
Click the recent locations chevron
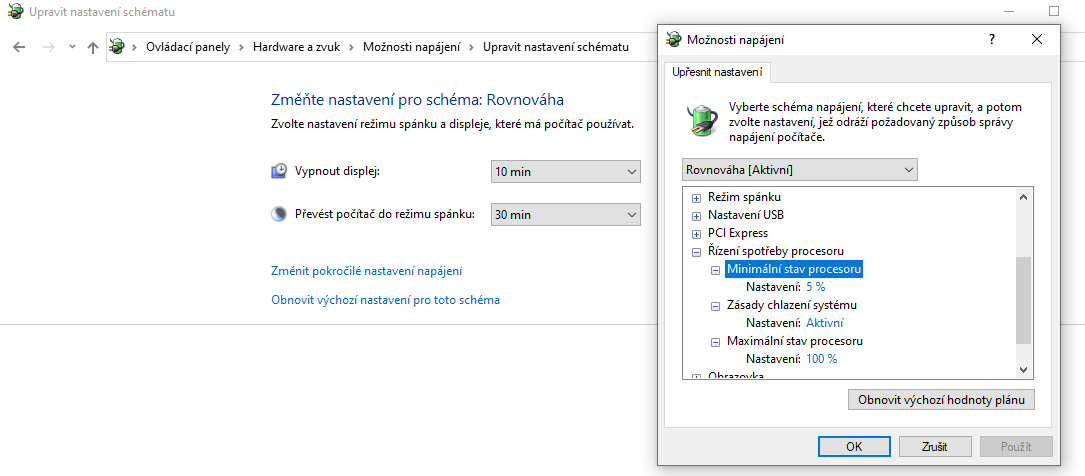71,47
